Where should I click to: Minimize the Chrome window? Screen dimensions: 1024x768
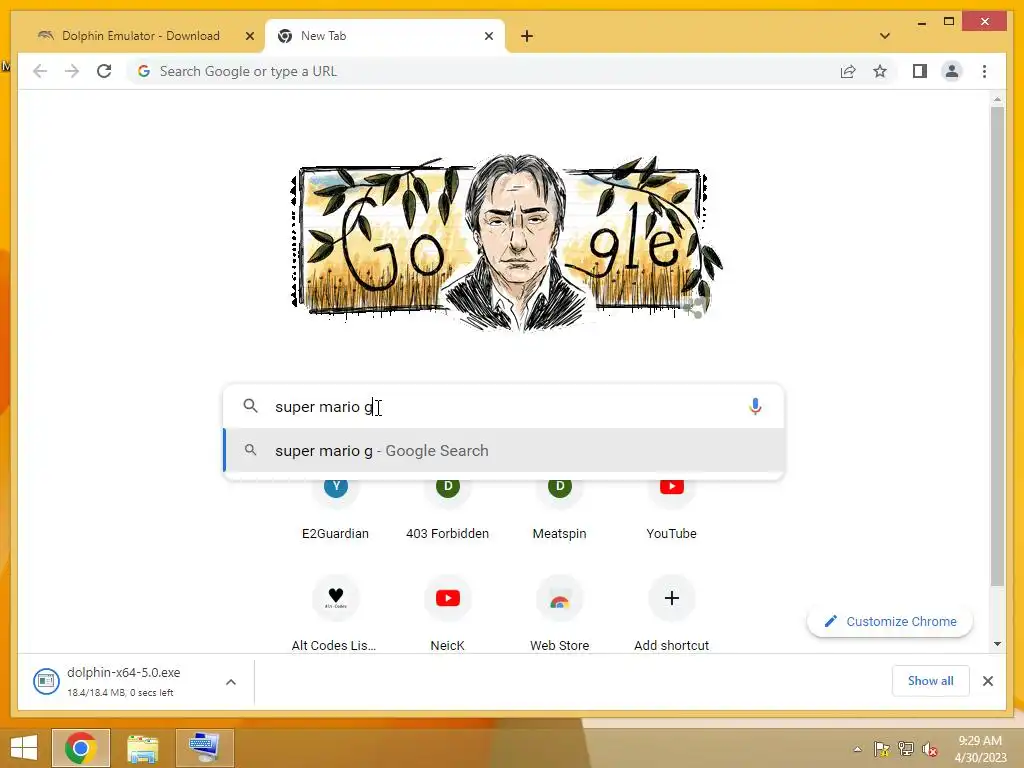point(921,23)
